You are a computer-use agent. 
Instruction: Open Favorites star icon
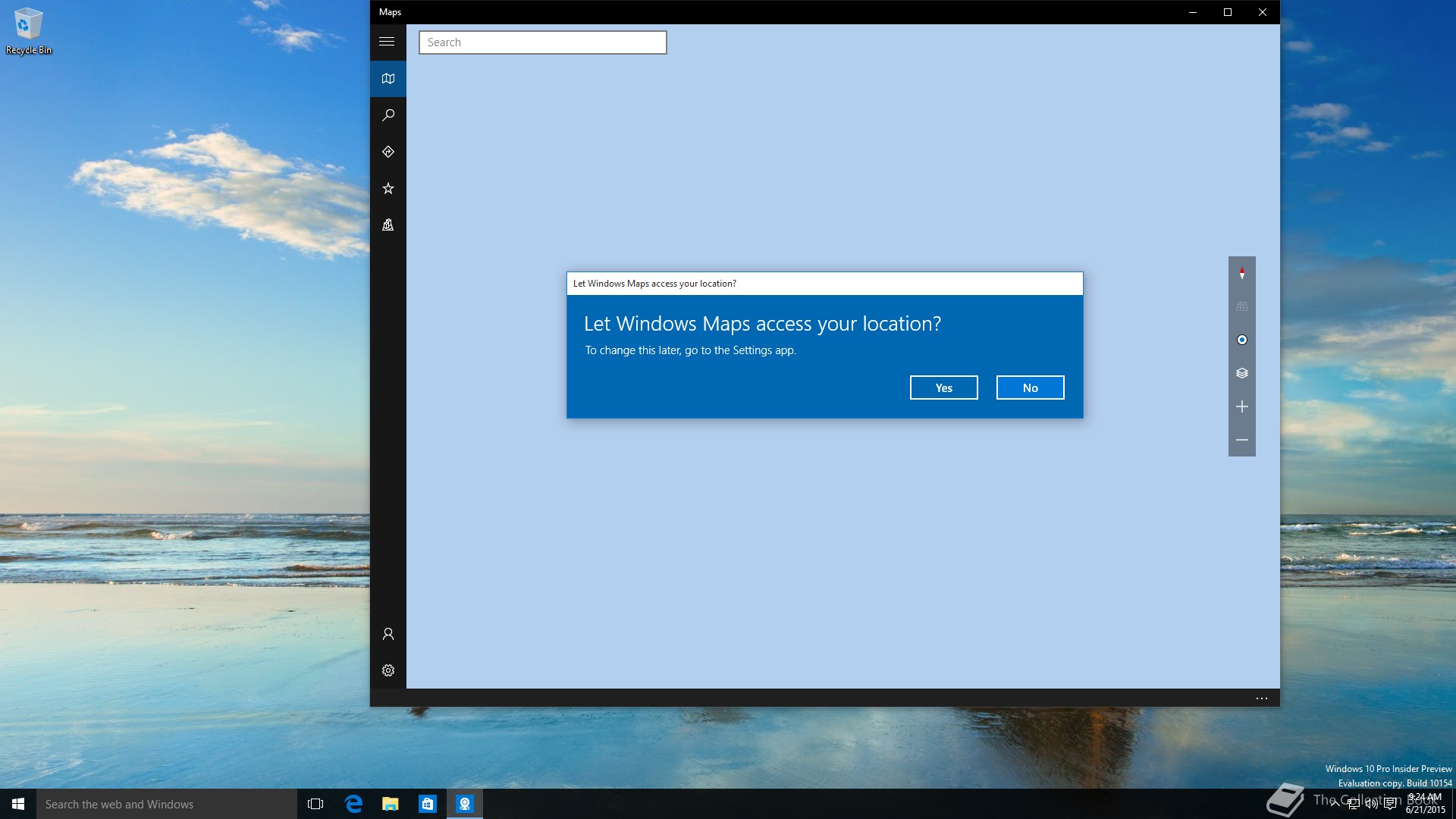click(x=388, y=188)
